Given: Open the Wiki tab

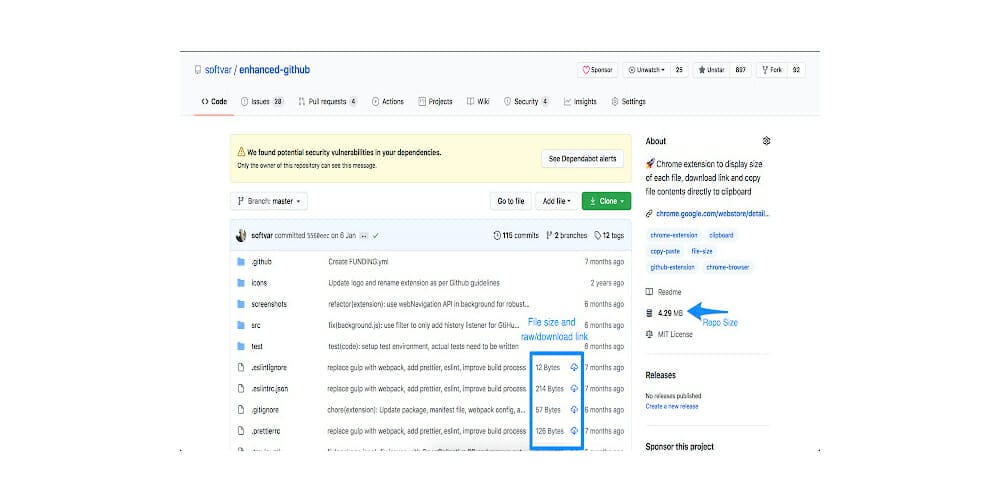Looking at the screenshot, I should pyautogui.click(x=478, y=101).
